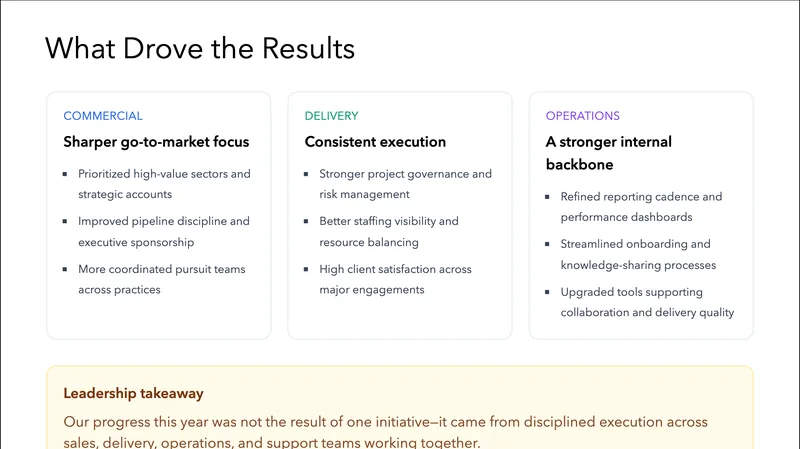Click the Consistent execution heading

pyautogui.click(x=375, y=142)
